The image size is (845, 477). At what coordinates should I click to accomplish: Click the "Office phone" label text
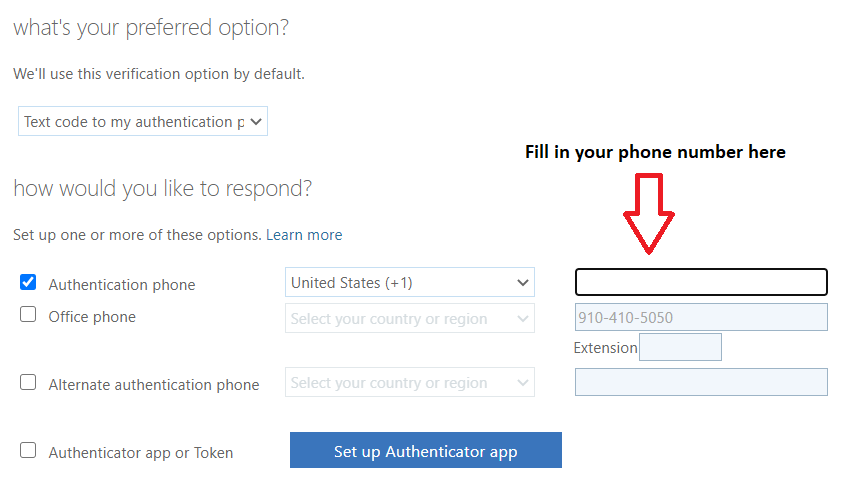coord(92,317)
